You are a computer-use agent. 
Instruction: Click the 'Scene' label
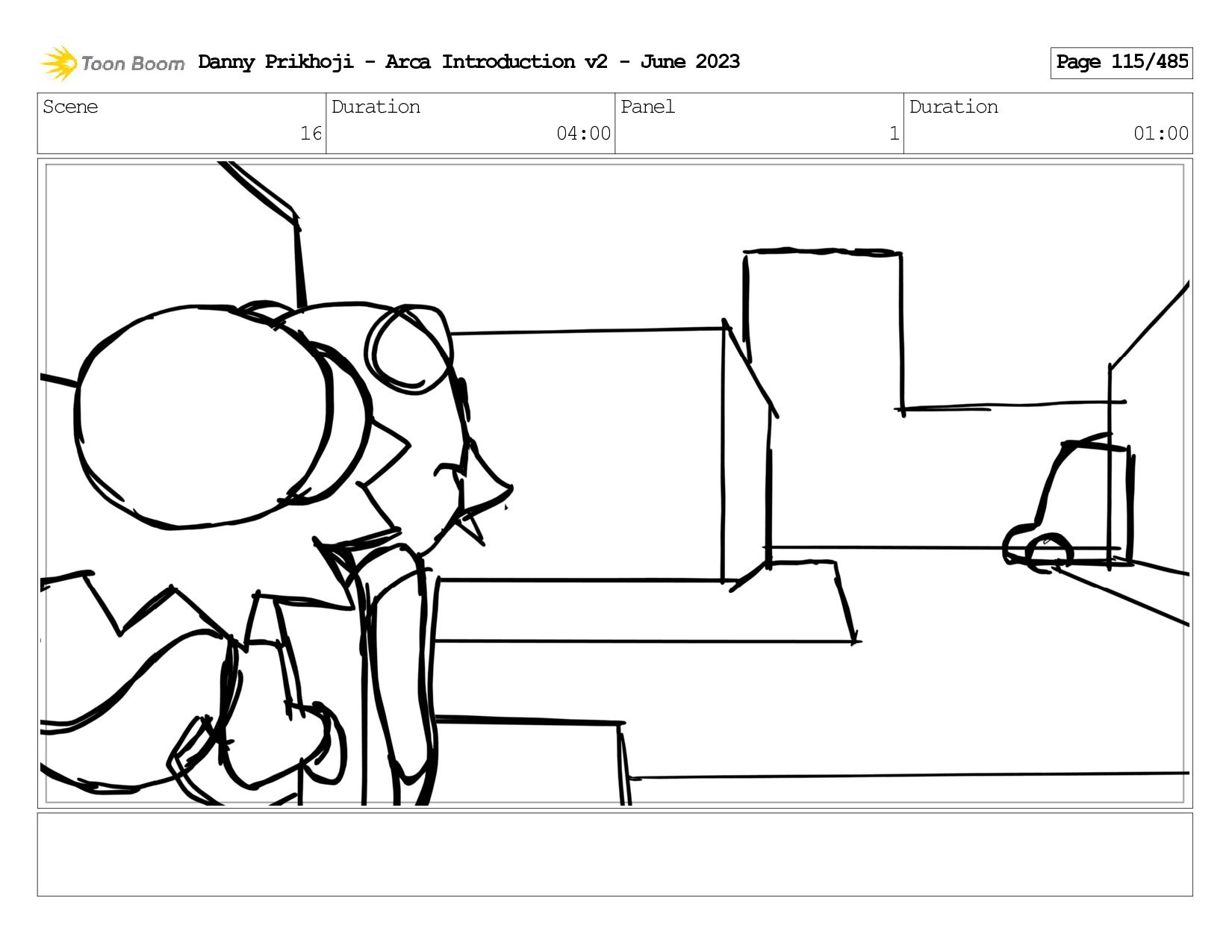click(70, 107)
